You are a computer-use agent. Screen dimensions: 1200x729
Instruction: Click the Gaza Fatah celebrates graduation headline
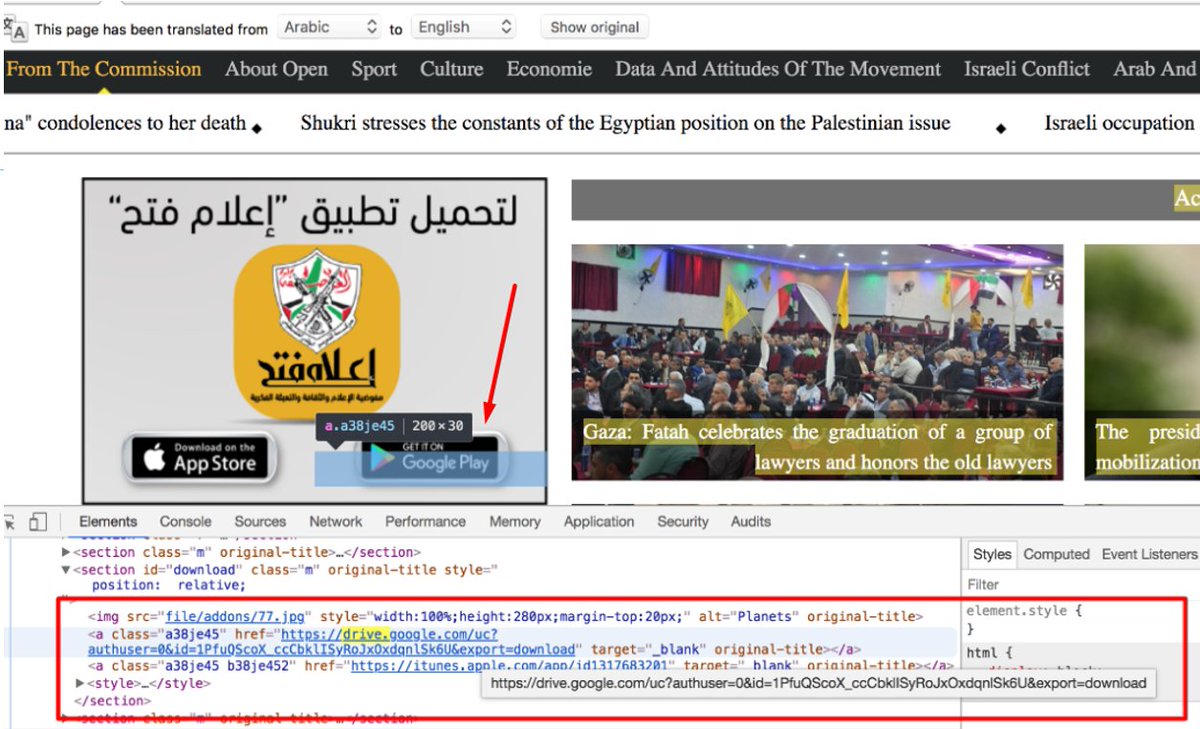coord(818,447)
